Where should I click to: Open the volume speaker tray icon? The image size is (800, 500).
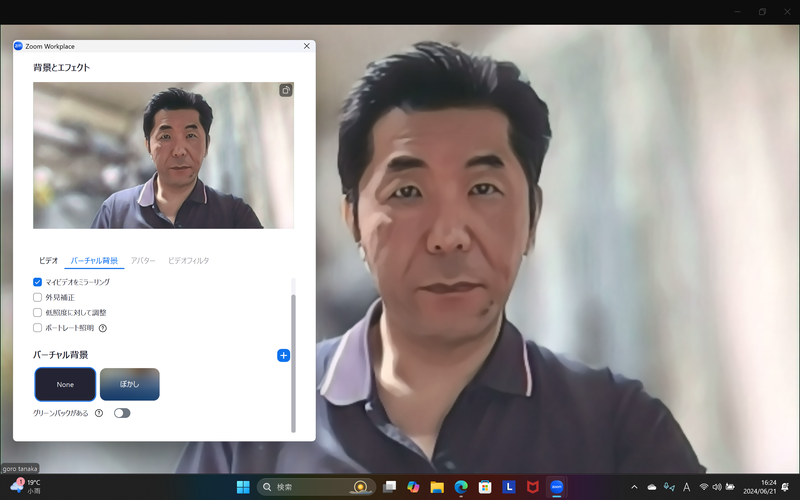tap(717, 487)
